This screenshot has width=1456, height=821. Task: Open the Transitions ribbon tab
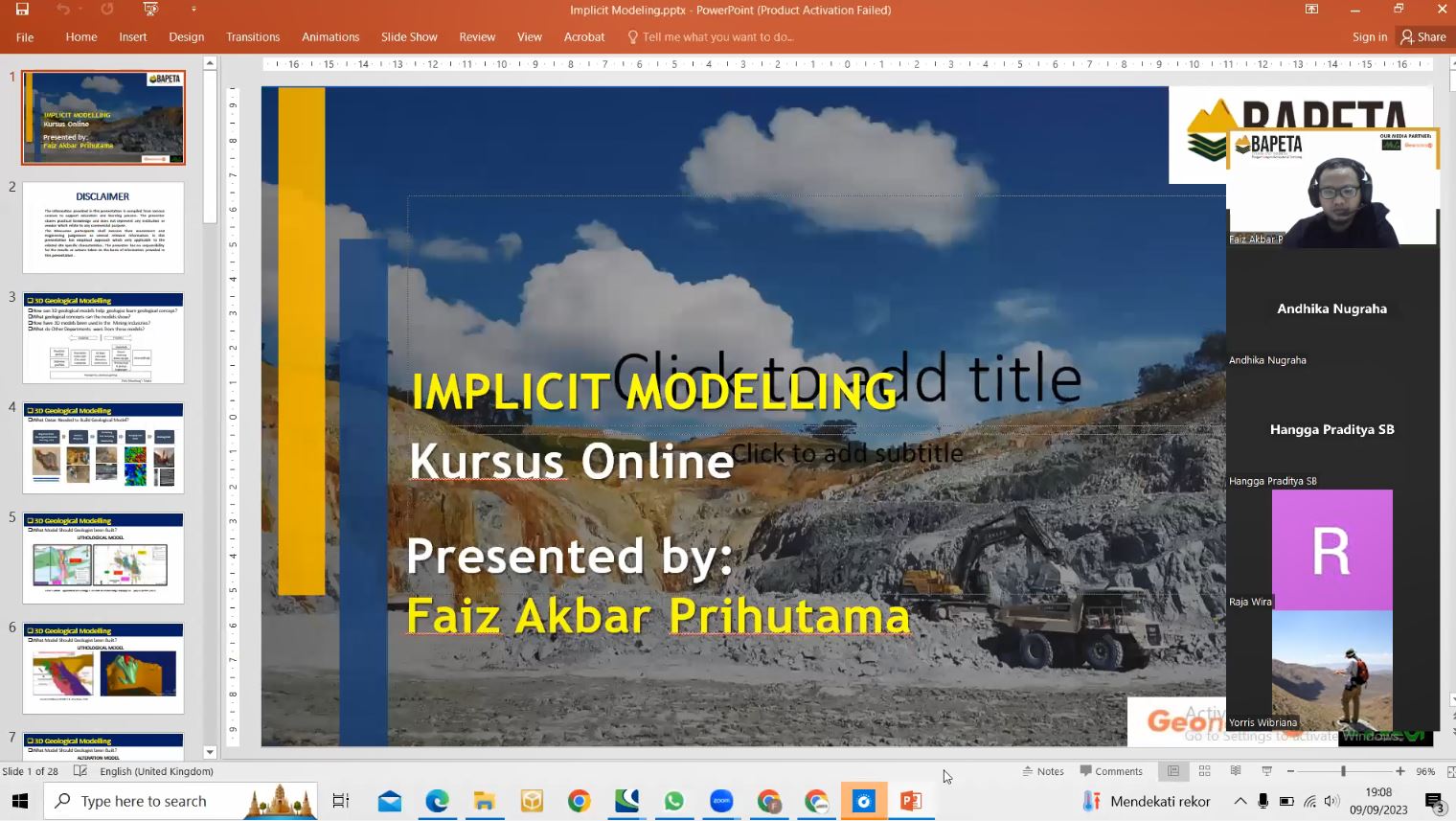coord(253,37)
